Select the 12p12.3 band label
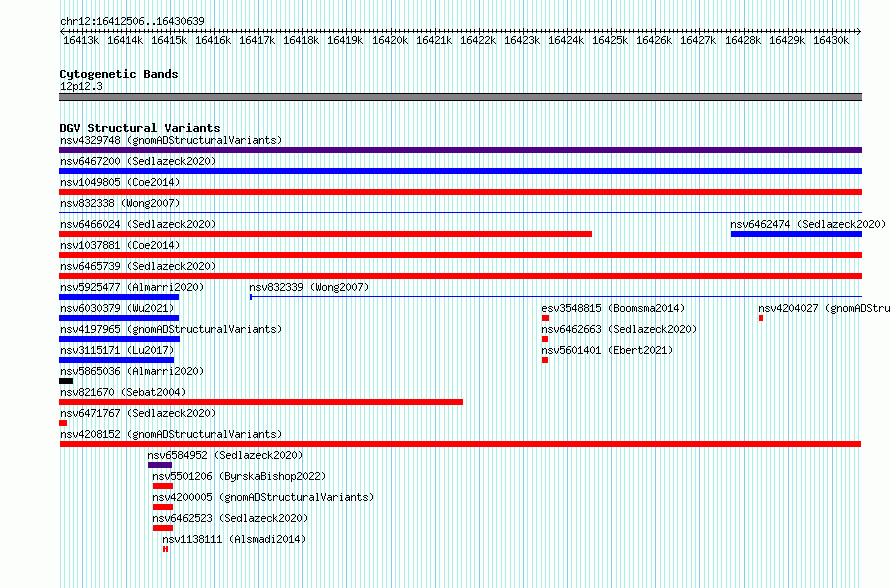Image resolution: width=890 pixels, height=588 pixels. click(x=81, y=86)
